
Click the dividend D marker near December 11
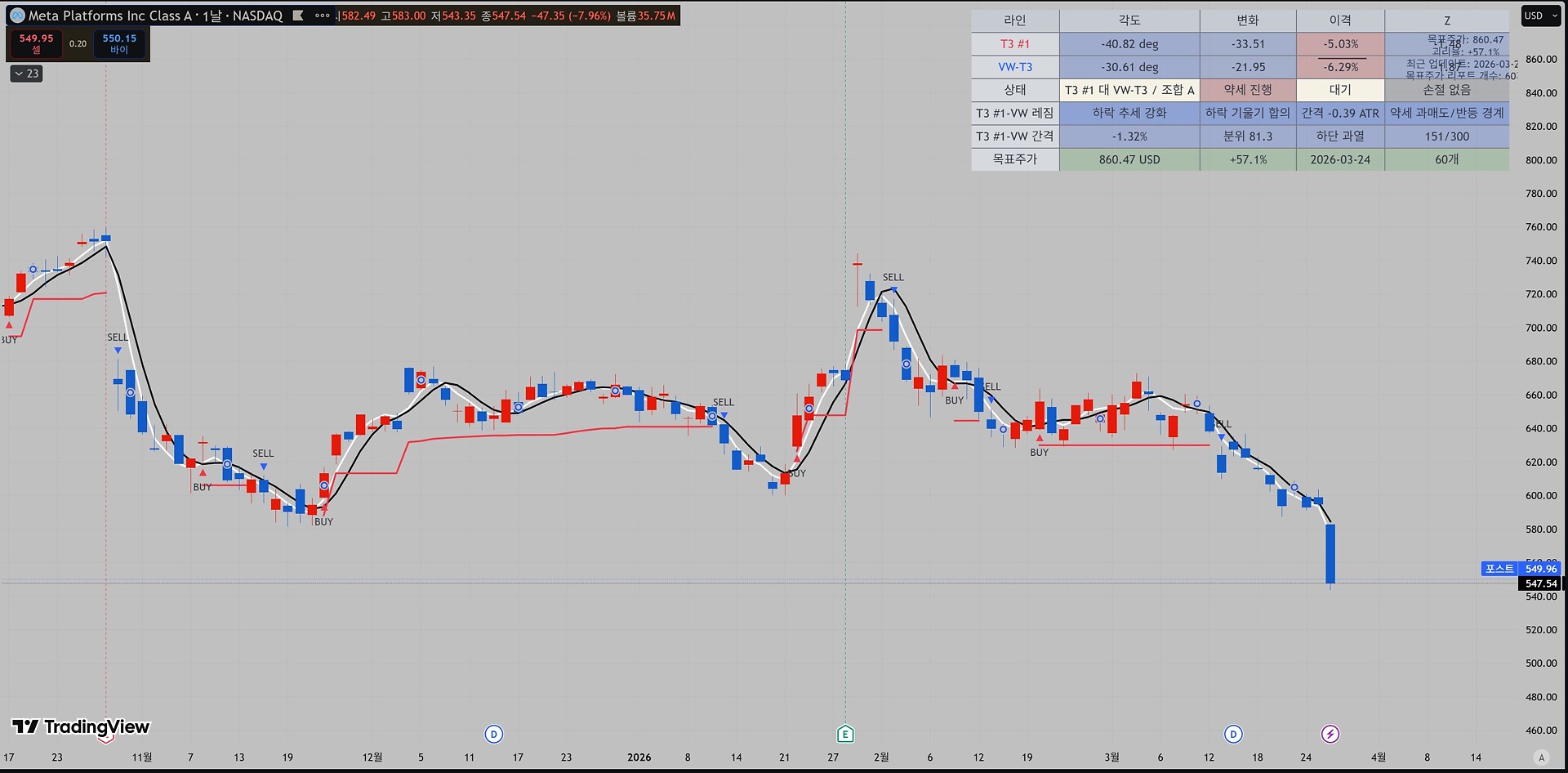tap(493, 734)
